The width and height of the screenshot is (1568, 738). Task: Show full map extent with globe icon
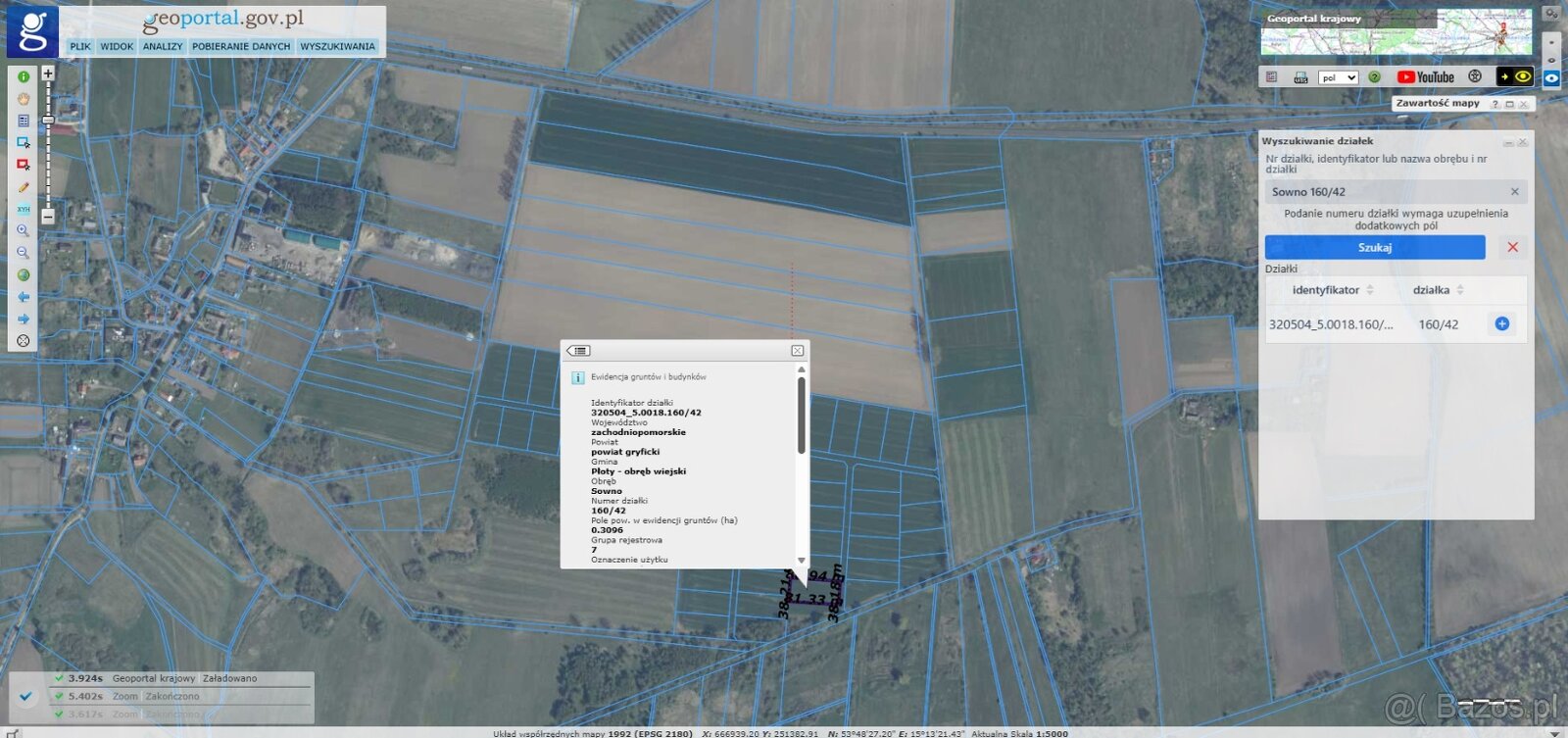pyautogui.click(x=24, y=275)
